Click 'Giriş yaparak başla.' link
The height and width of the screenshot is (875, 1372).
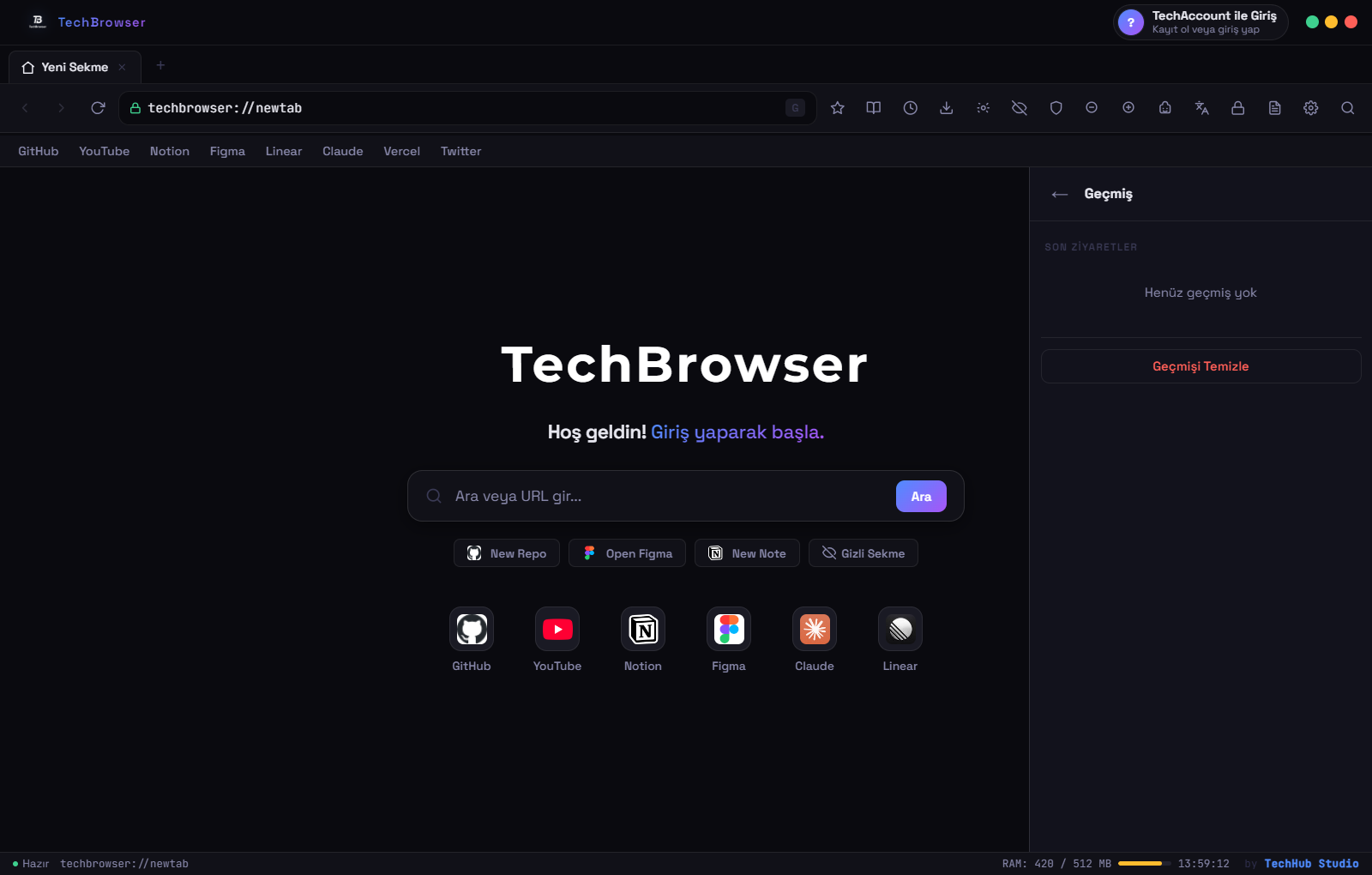737,431
